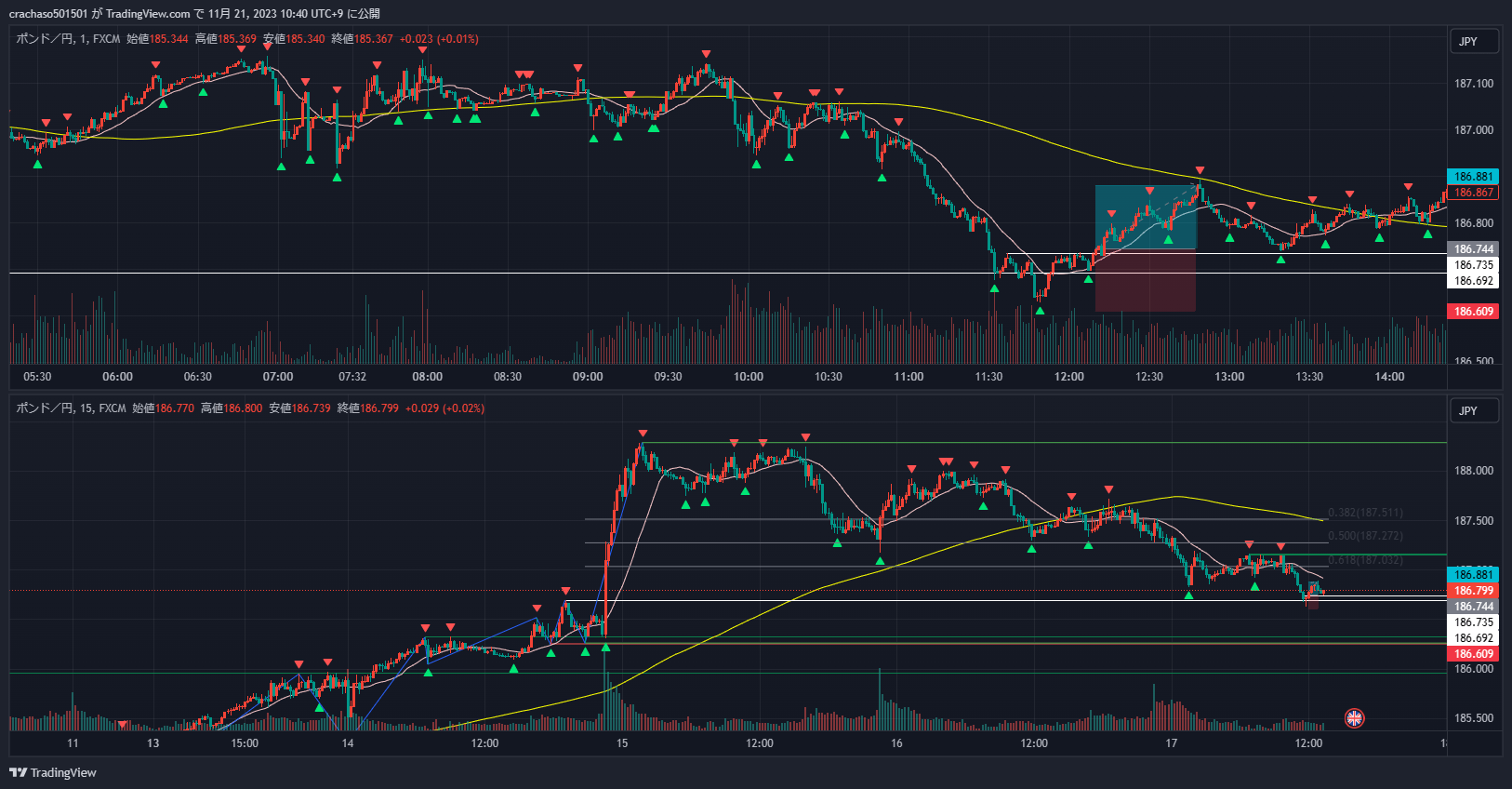The height and width of the screenshot is (789, 1512).
Task: Click the 186.867 red price label on the 1-minute chart
Action: pos(1473,193)
